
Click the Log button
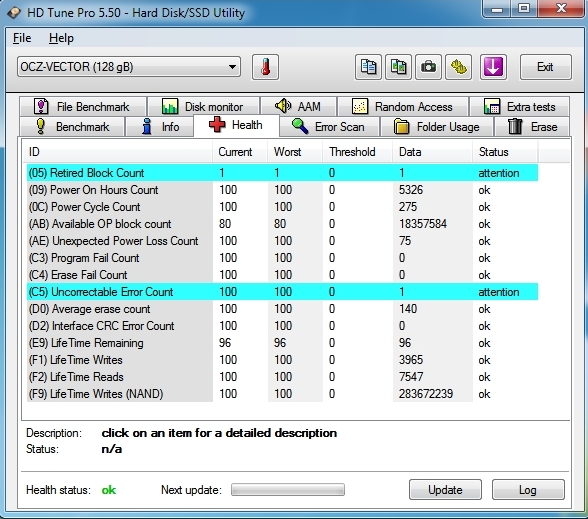coord(528,489)
